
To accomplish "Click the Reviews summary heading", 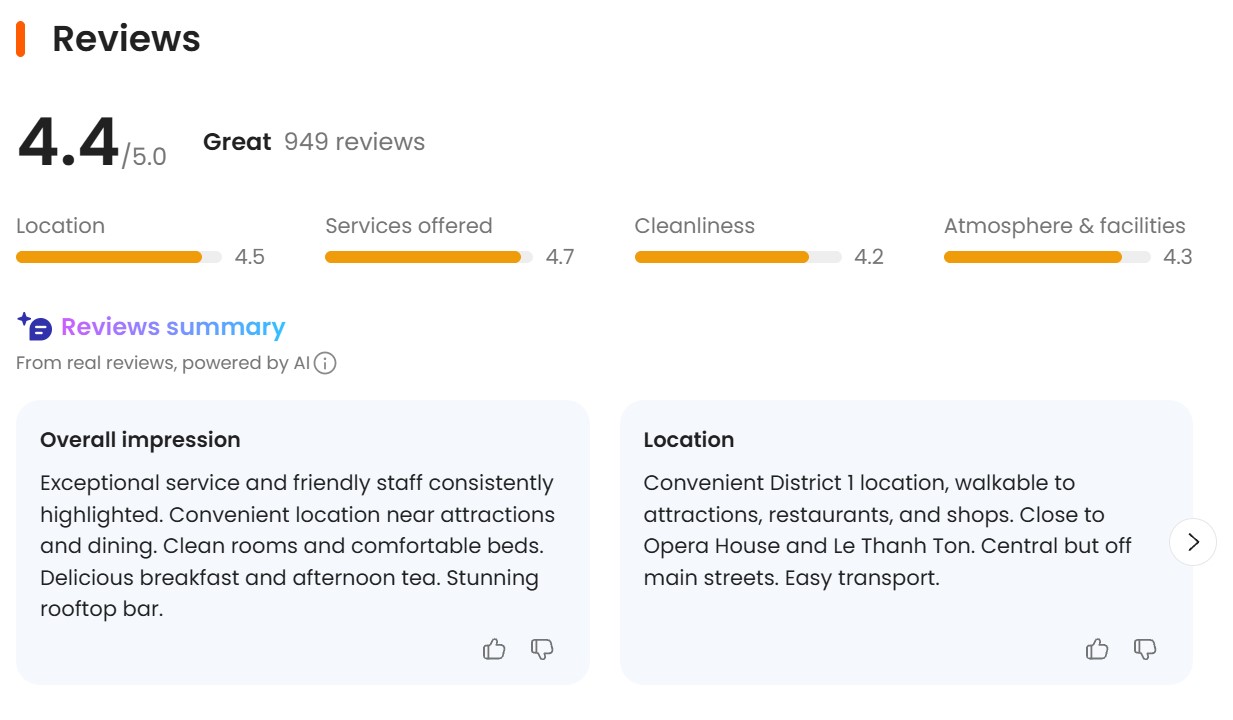I will click(x=173, y=327).
